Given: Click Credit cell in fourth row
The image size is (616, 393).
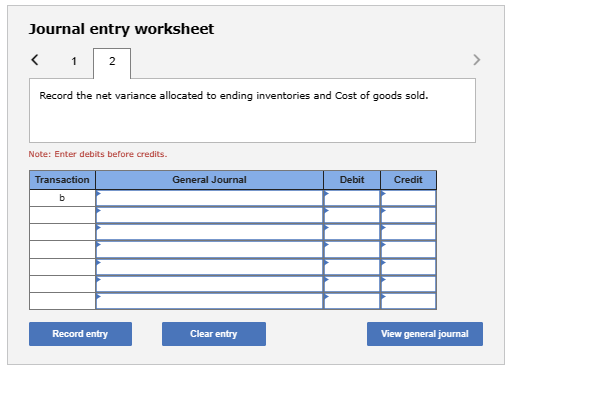Looking at the screenshot, I should coord(409,250).
